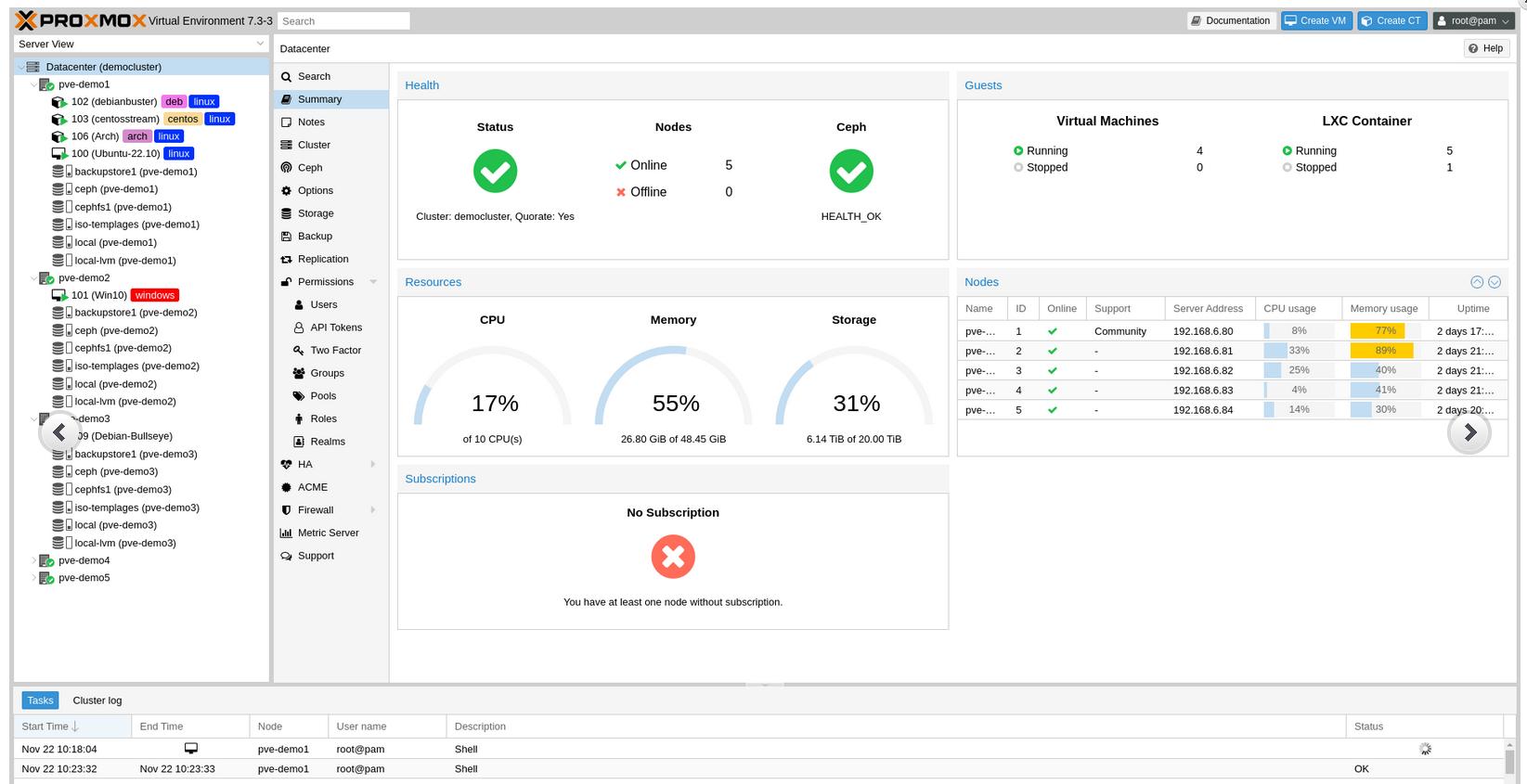The height and width of the screenshot is (784, 1527).
Task: Open the HA menu item
Action: [x=330, y=464]
